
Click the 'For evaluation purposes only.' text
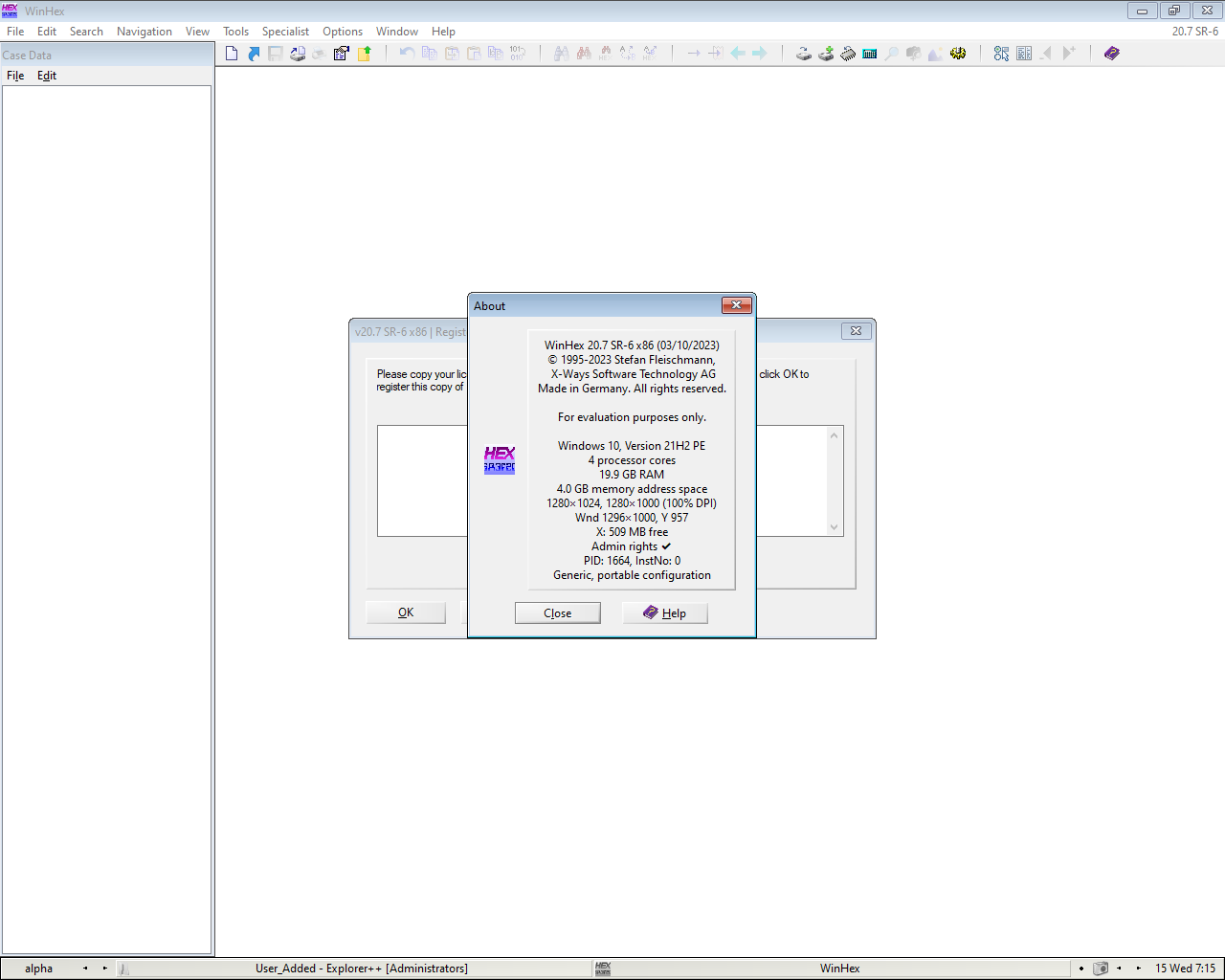[x=632, y=417]
